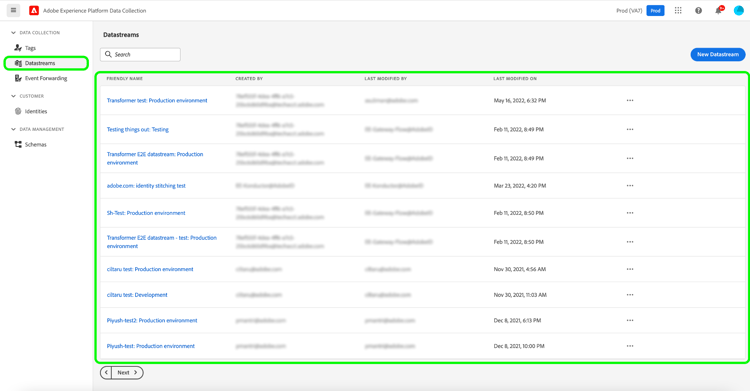Open the hamburger navigation menu

click(x=13, y=10)
